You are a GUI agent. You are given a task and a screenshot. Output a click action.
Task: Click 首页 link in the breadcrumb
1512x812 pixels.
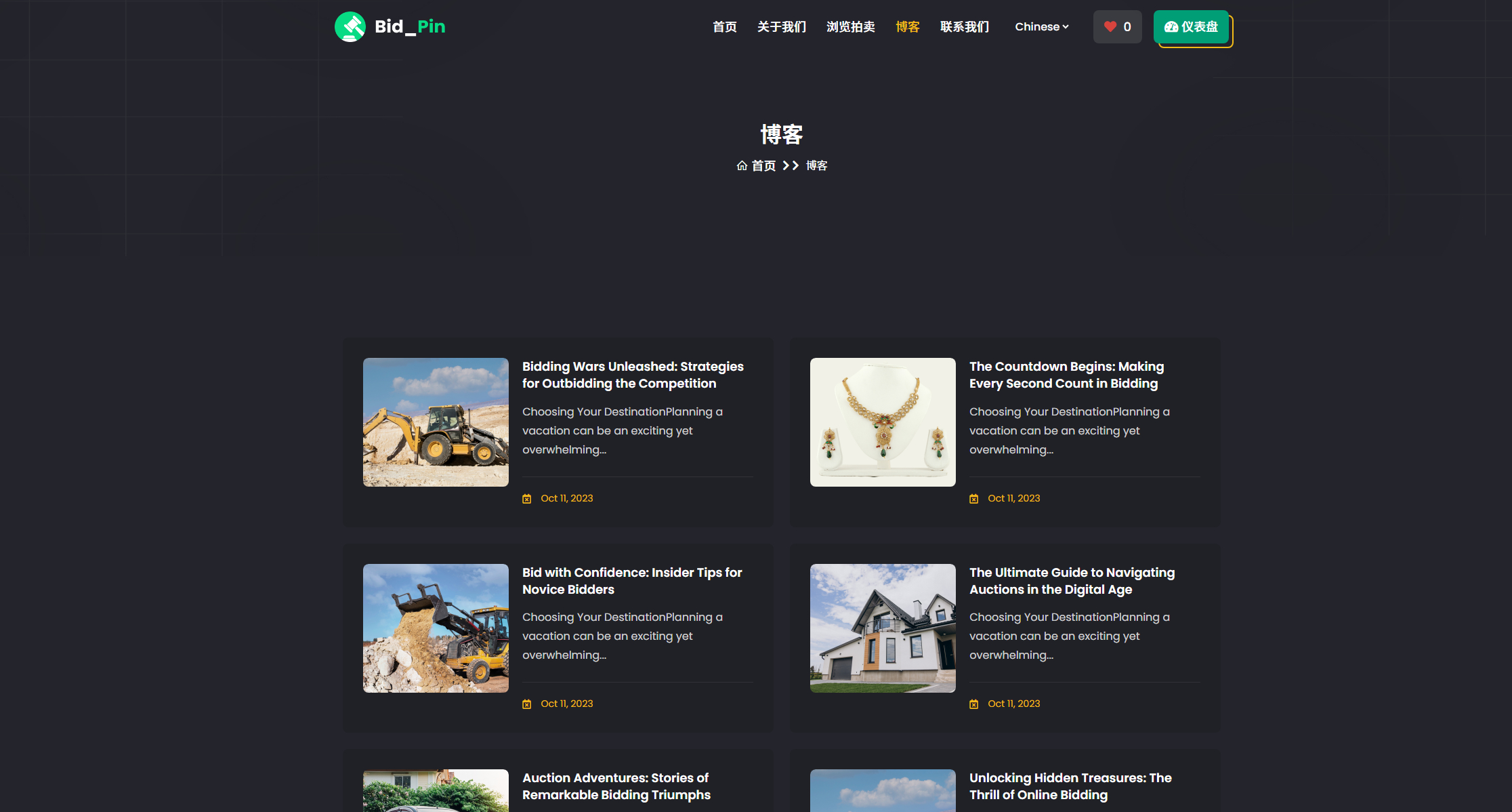click(763, 165)
